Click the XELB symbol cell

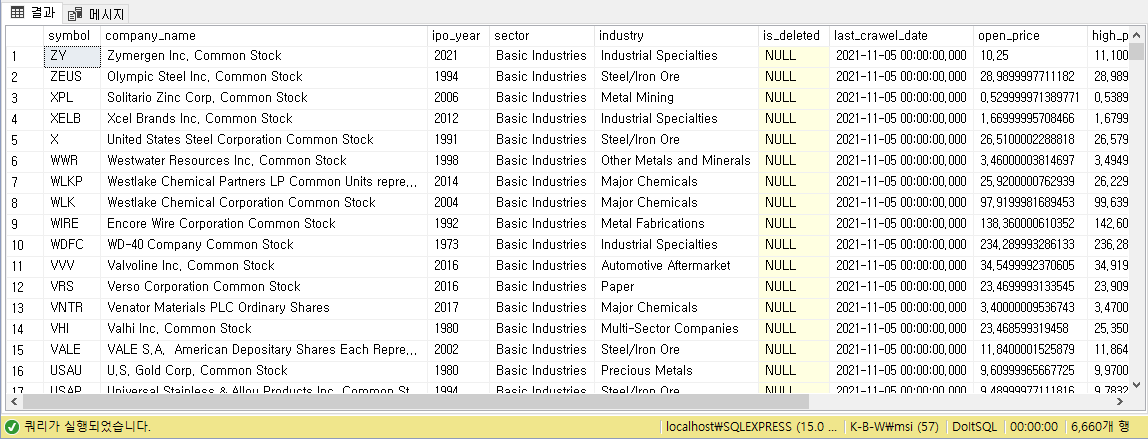[72, 119]
